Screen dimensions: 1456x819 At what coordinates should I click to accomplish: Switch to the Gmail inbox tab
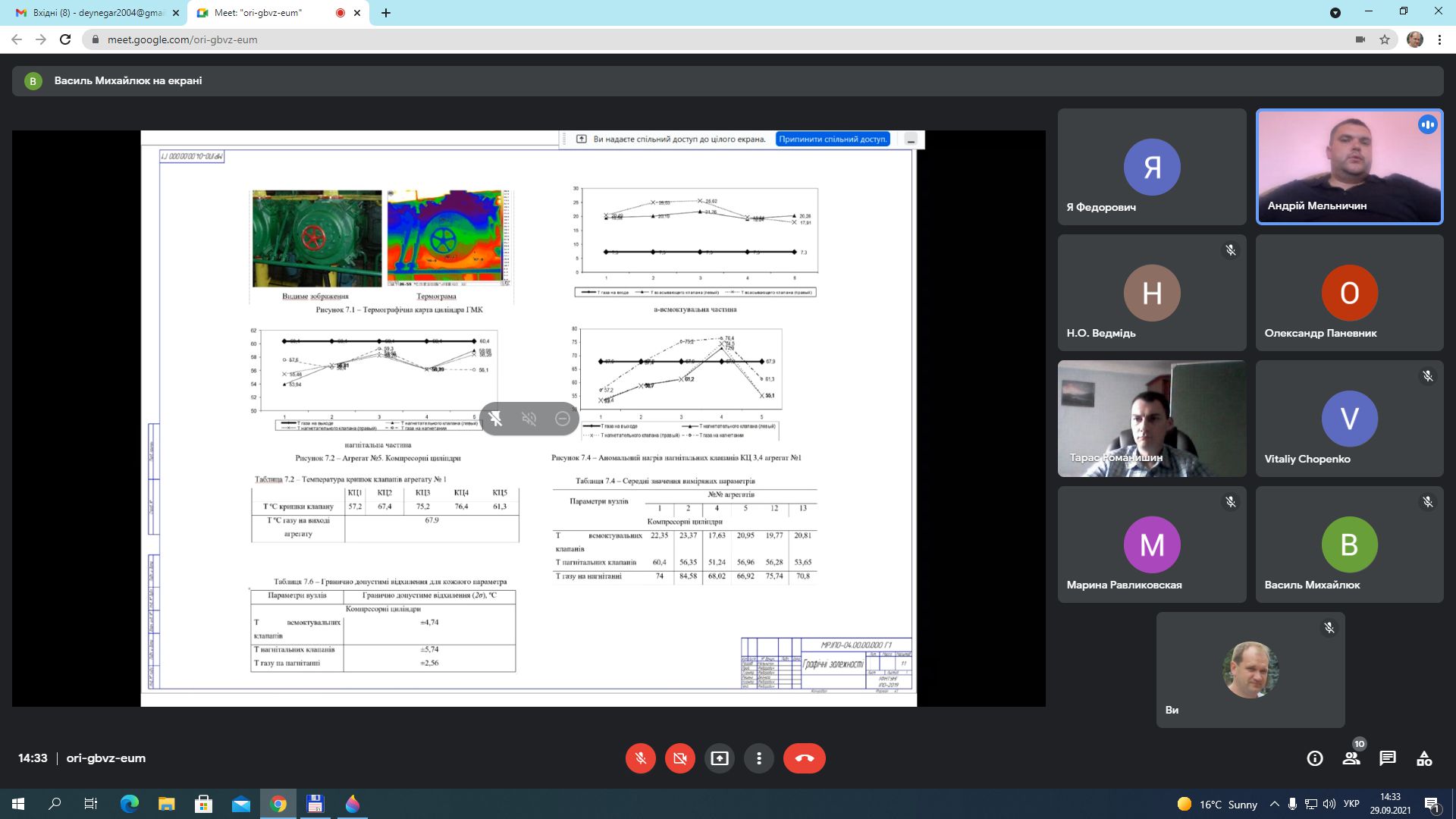tap(99, 13)
